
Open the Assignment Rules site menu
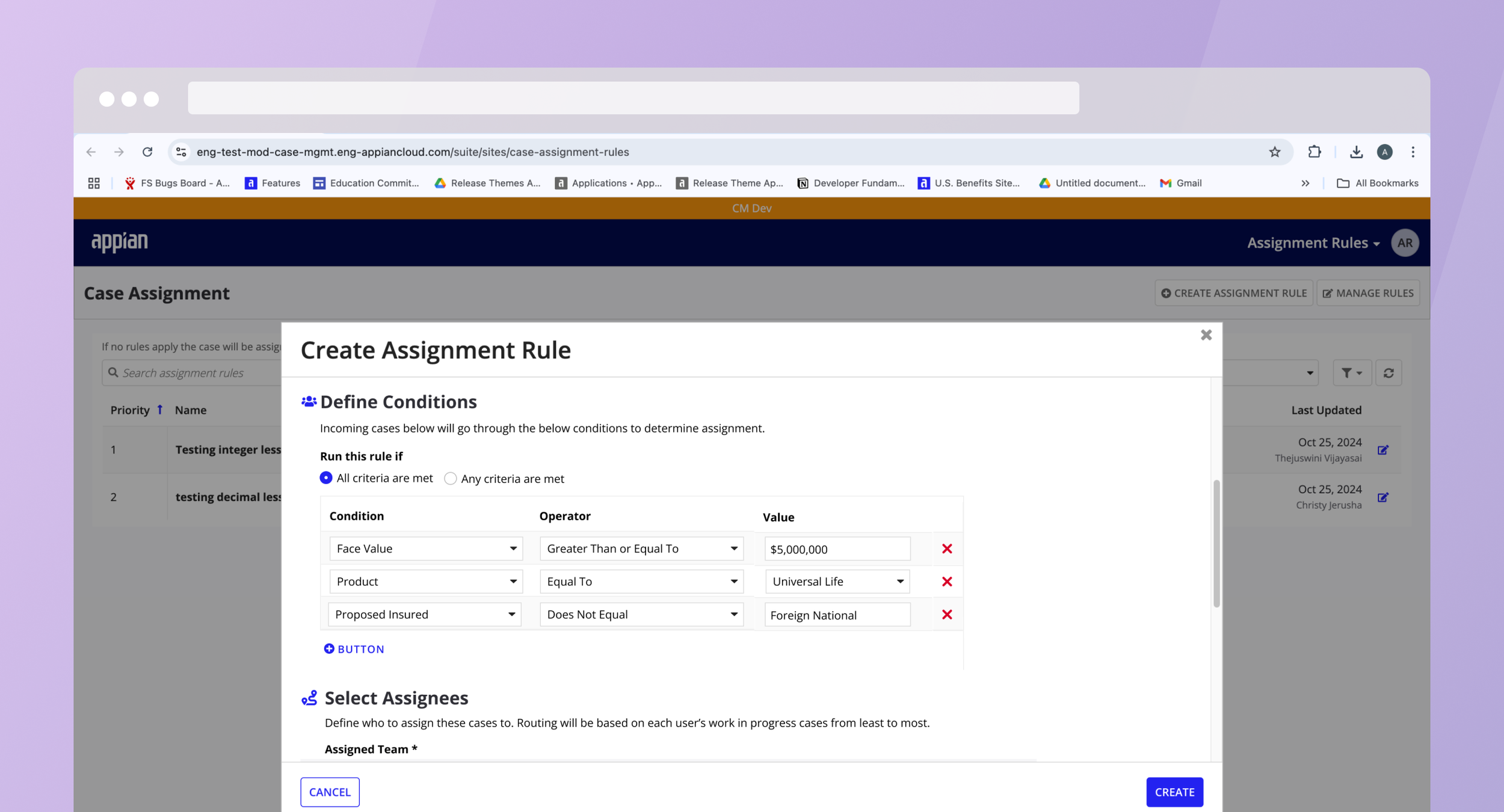[1313, 243]
